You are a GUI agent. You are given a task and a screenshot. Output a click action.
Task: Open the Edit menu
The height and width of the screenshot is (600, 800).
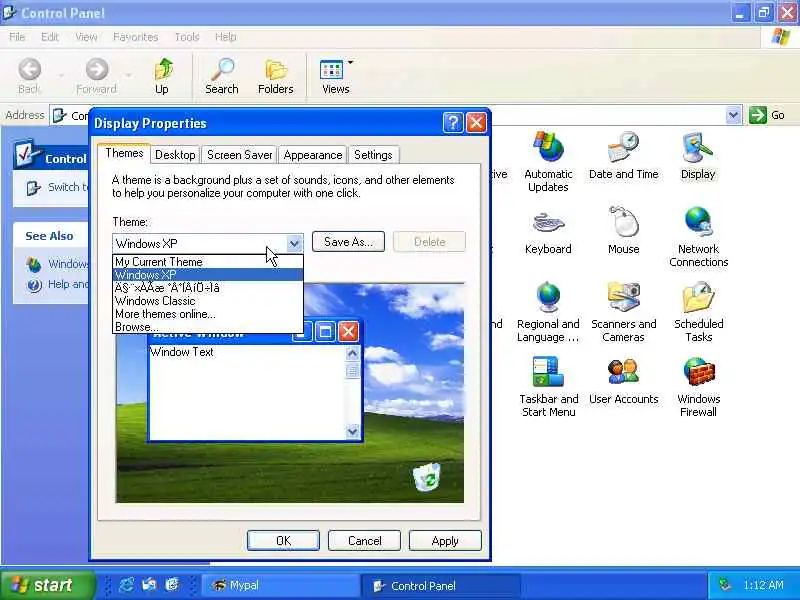49,37
